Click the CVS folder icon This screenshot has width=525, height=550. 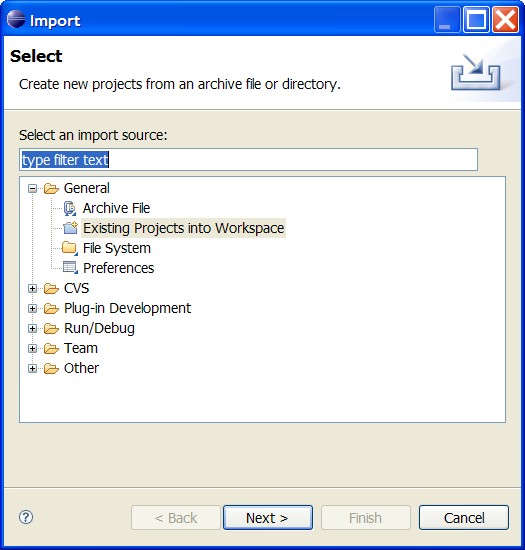click(x=51, y=288)
